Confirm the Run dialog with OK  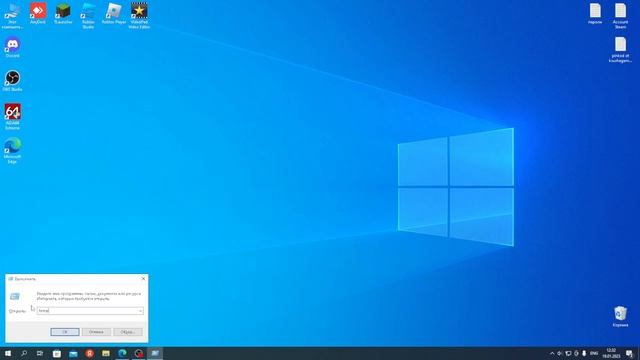point(65,332)
